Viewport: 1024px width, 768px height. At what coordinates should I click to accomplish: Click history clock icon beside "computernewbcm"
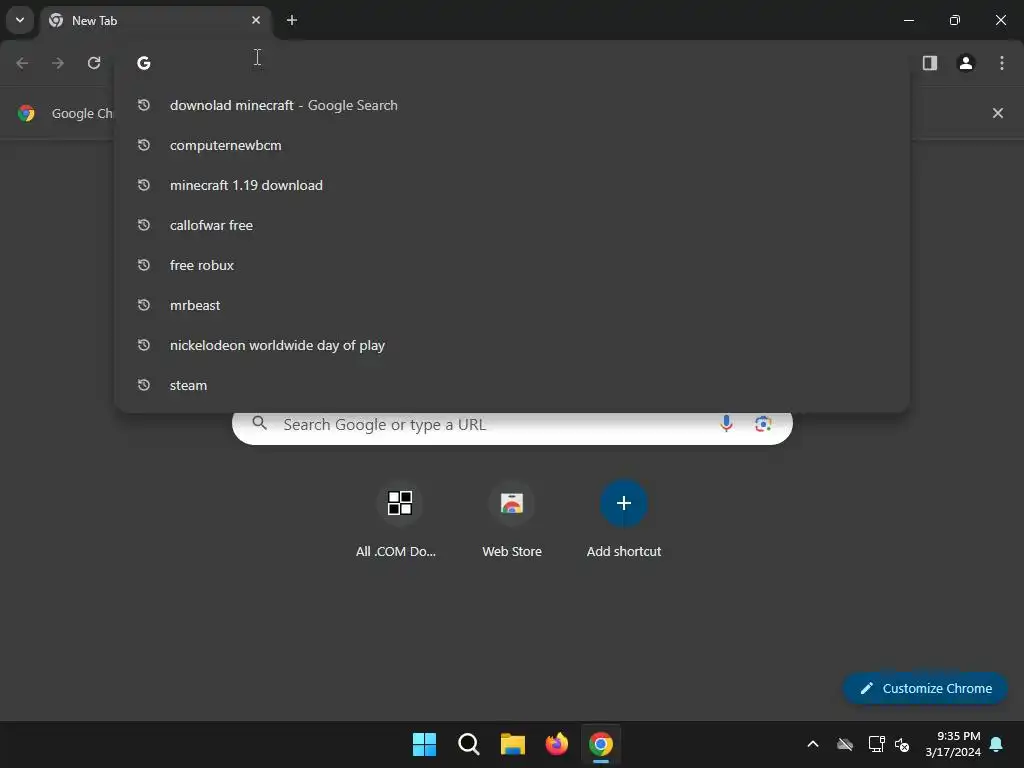pyautogui.click(x=144, y=145)
